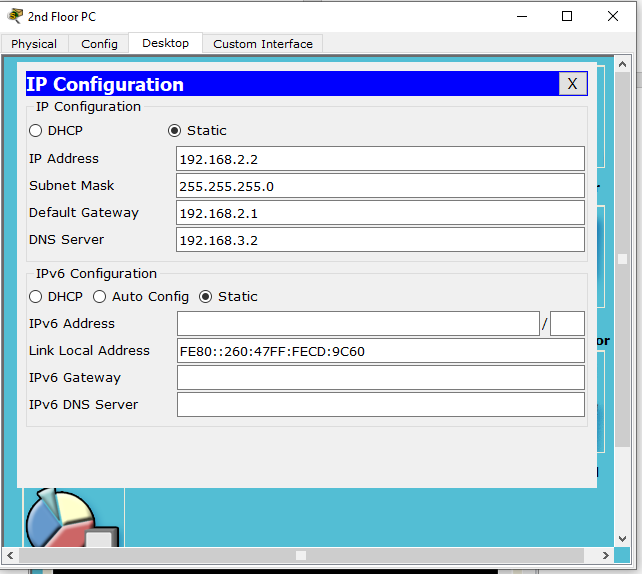Choose Auto Config for IPv6
Viewport: 642px width, 574px height.
point(100,296)
